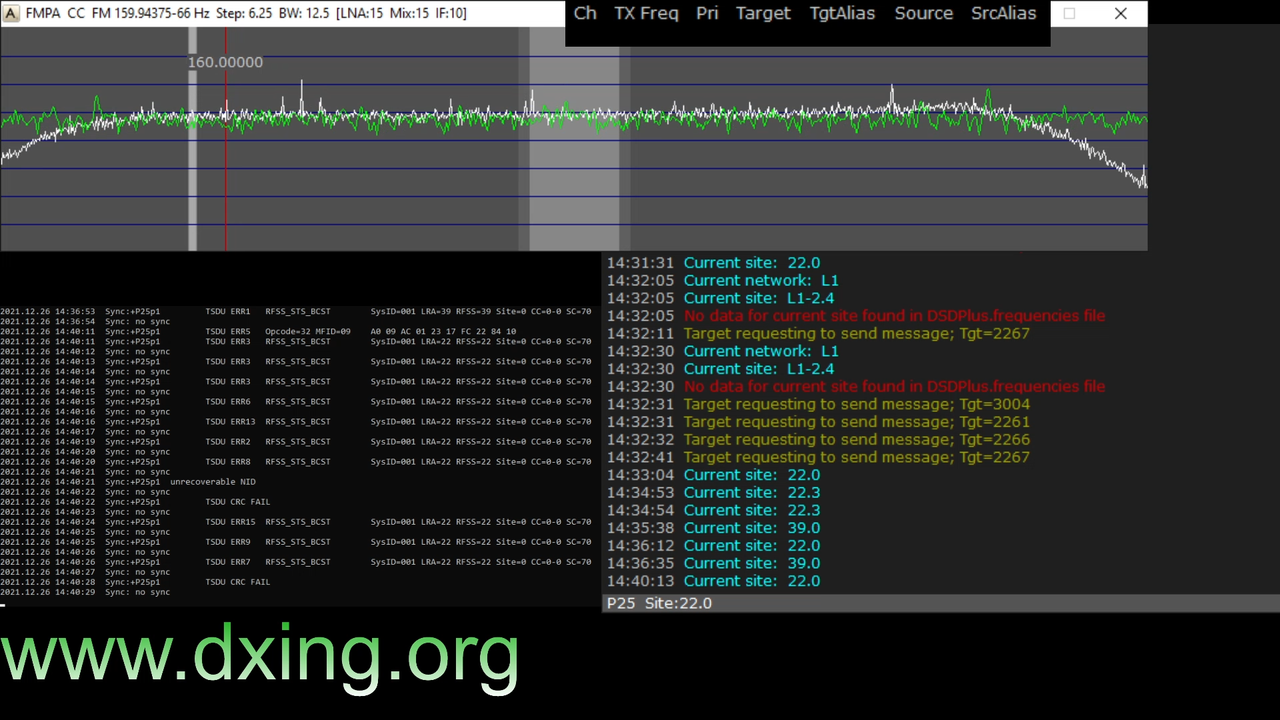Click the light gray highlighted band in spectrum
The height and width of the screenshot is (720, 1280).
click(574, 140)
